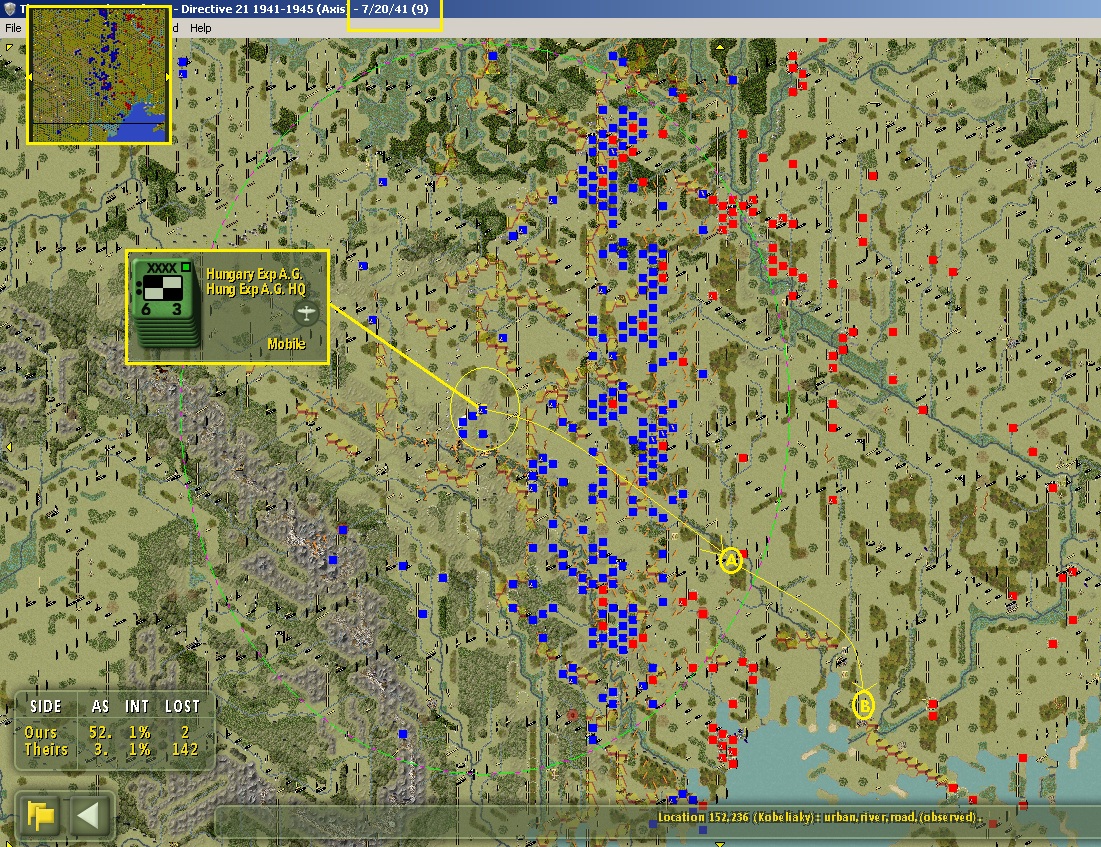Click the Ours AS value 52.
1101x847 pixels.
[98, 733]
